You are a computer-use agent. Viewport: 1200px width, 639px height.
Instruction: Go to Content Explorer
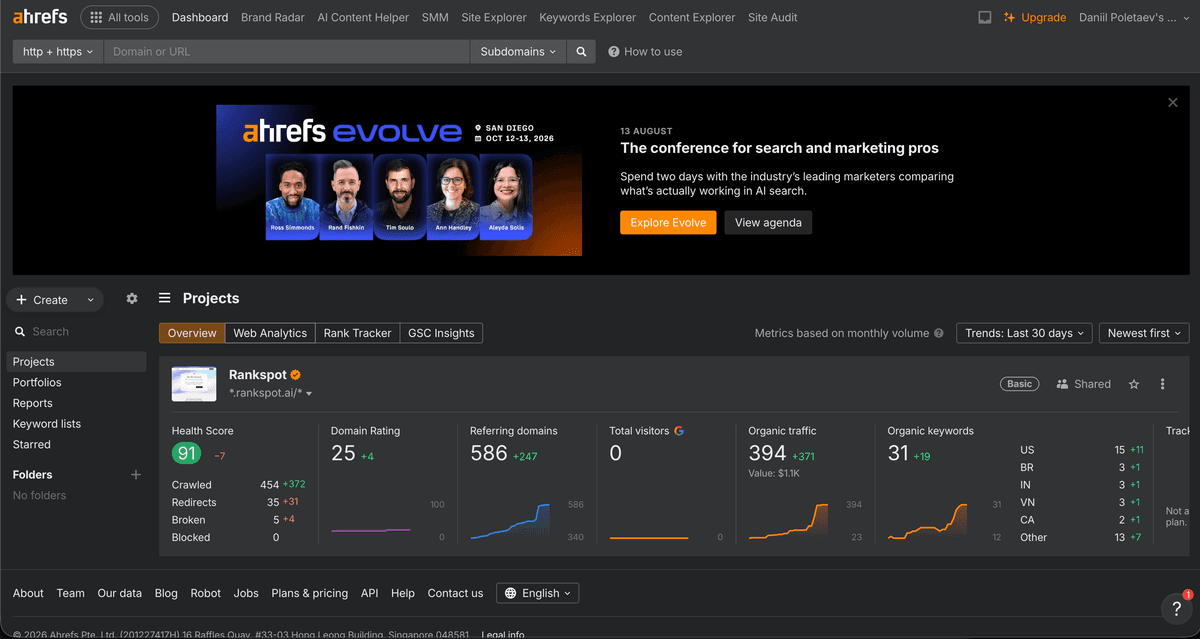692,17
